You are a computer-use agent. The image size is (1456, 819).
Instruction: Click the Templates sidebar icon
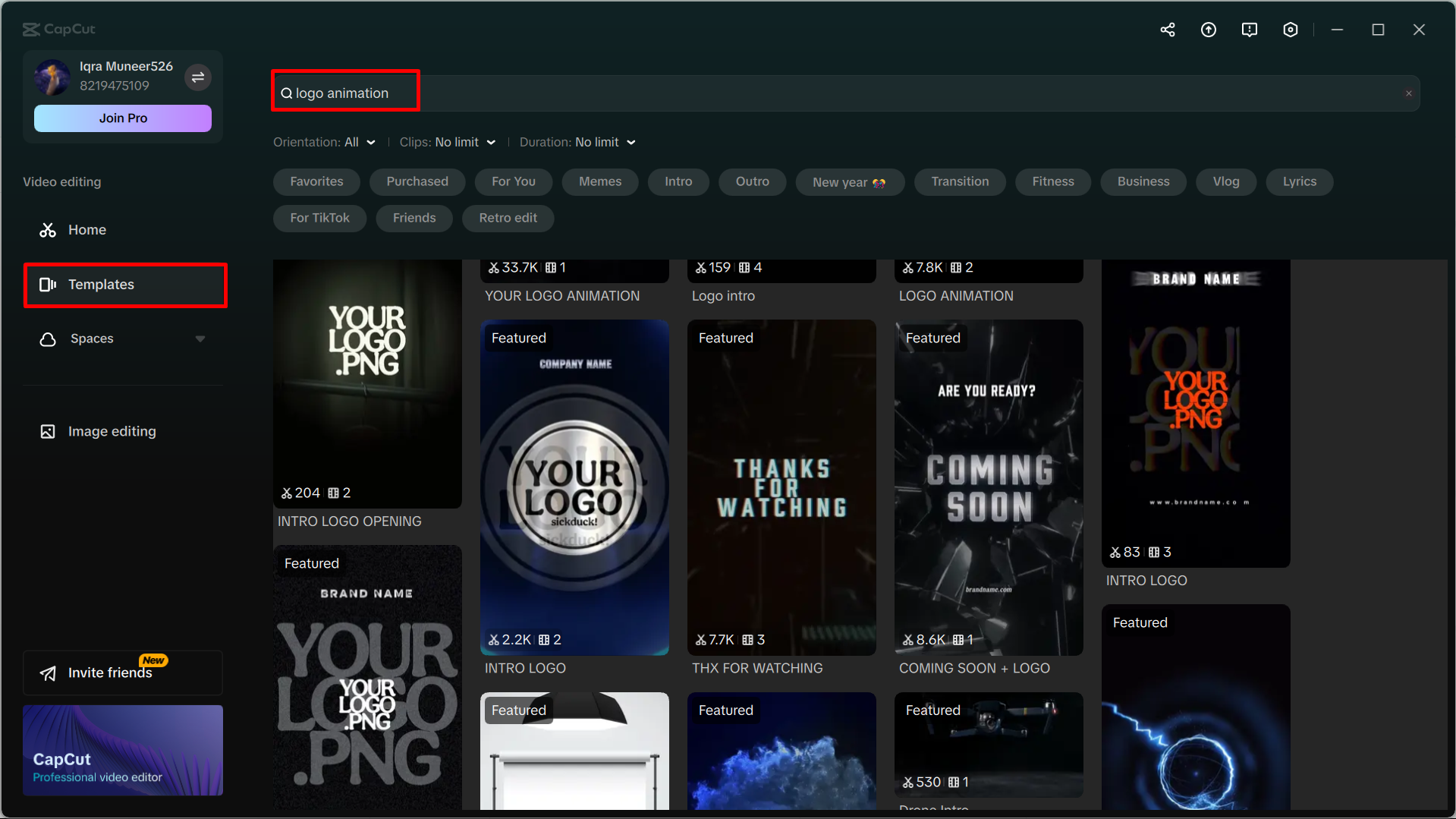coord(48,285)
